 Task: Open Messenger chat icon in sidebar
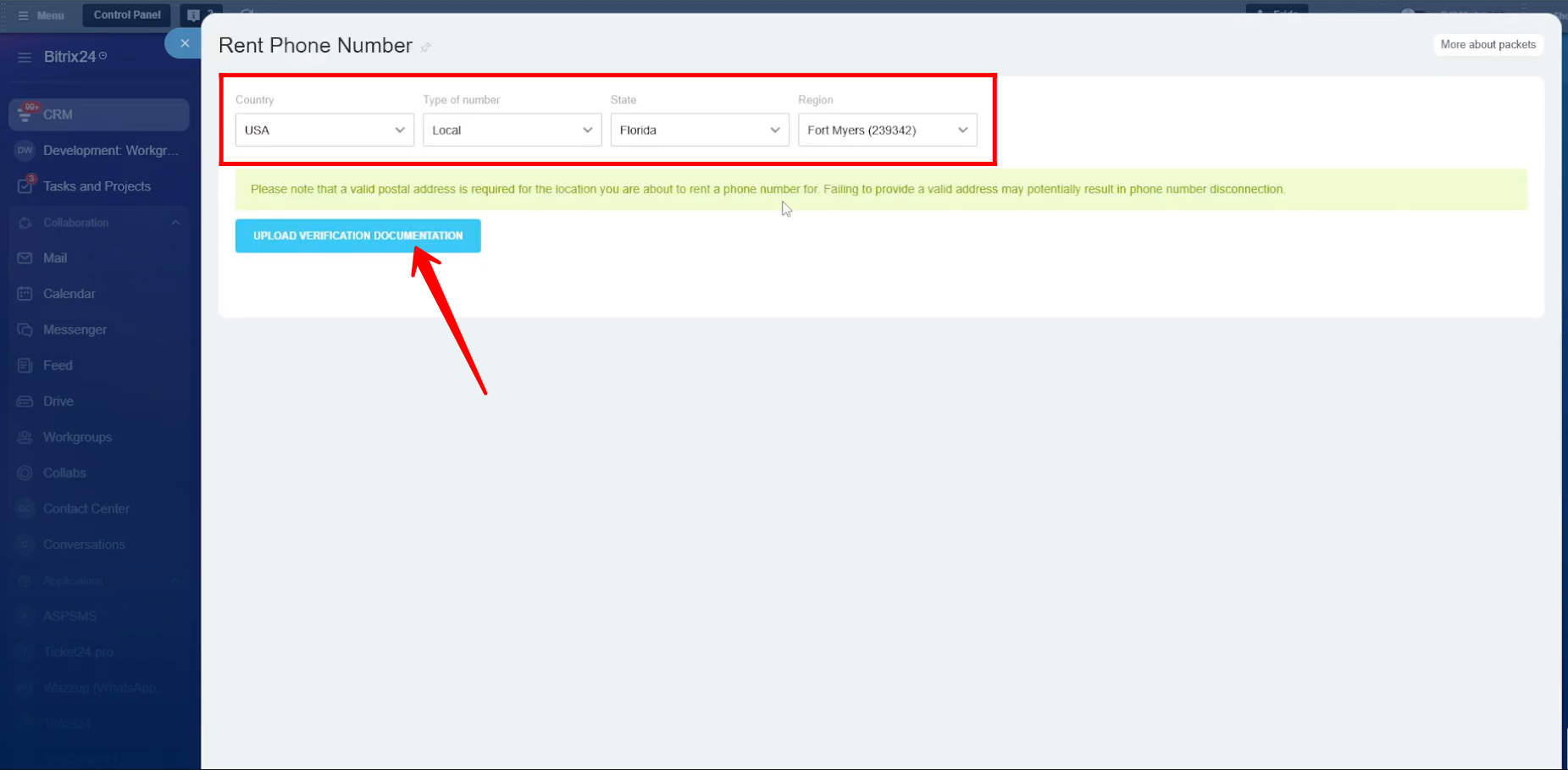[x=25, y=330]
